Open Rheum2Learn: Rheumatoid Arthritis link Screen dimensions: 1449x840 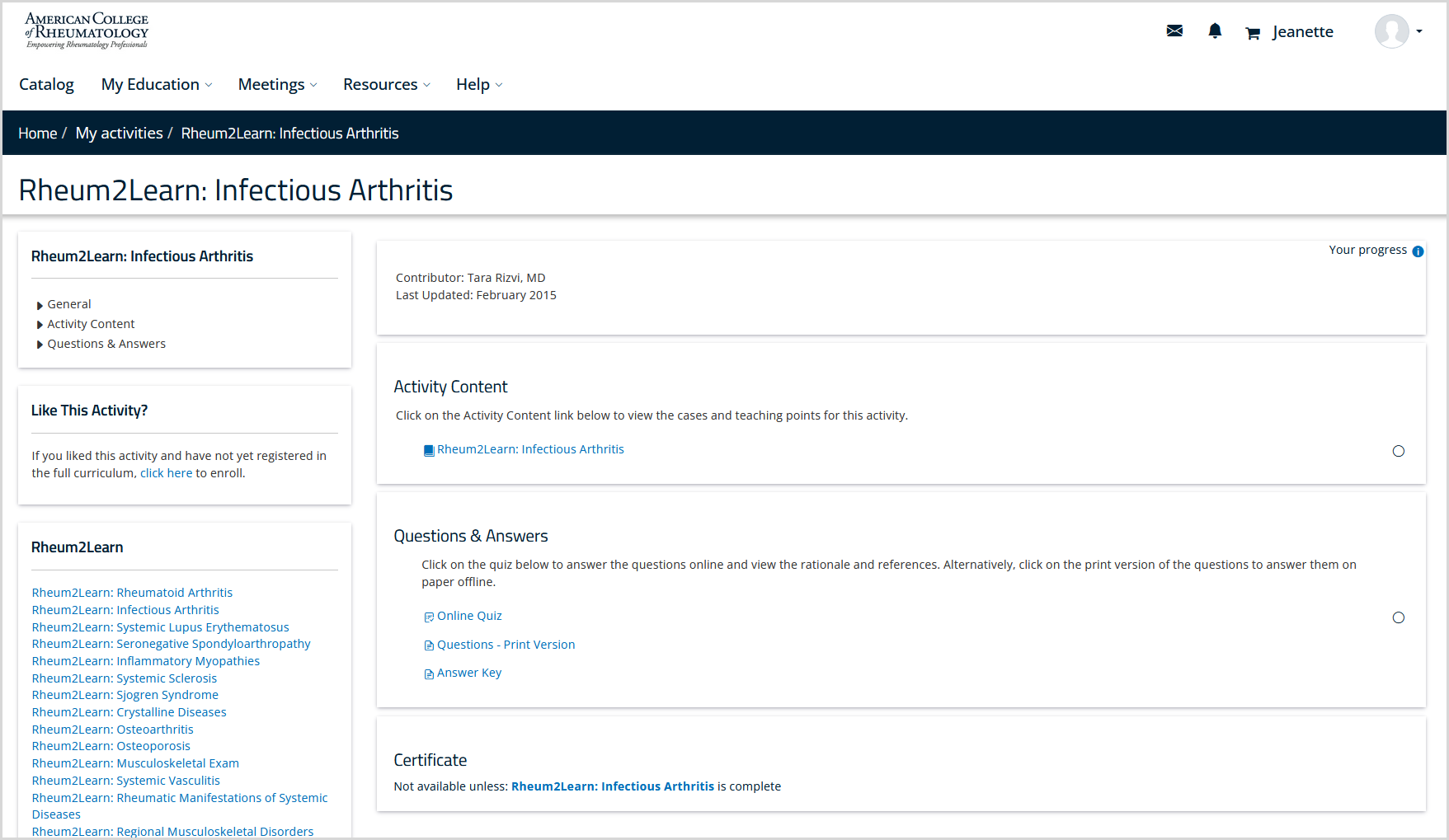132,593
